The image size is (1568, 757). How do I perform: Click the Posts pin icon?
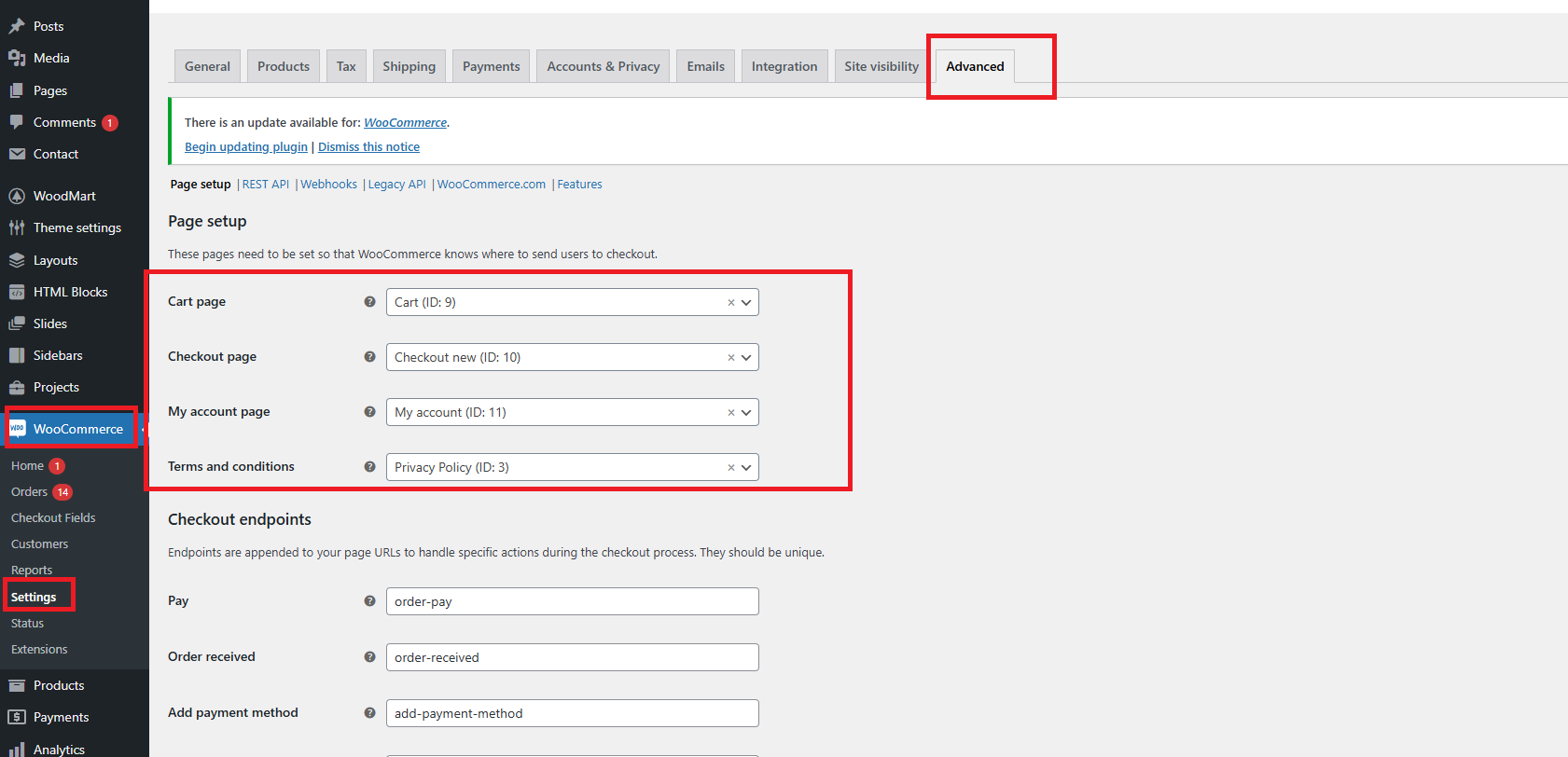pos(17,26)
